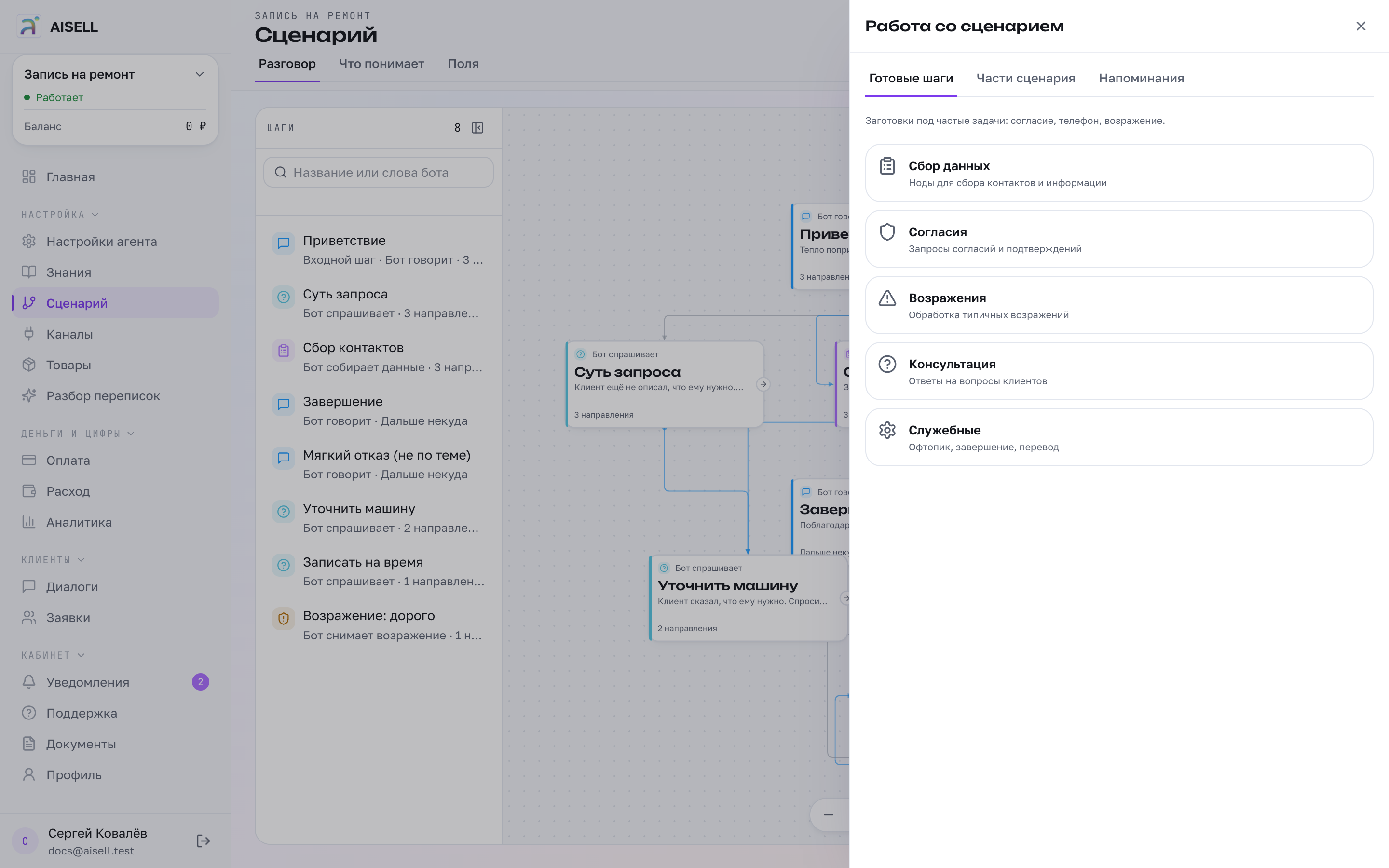Log out using the exit icon
Screen dimensions: 1389x868
pyautogui.click(x=203, y=841)
